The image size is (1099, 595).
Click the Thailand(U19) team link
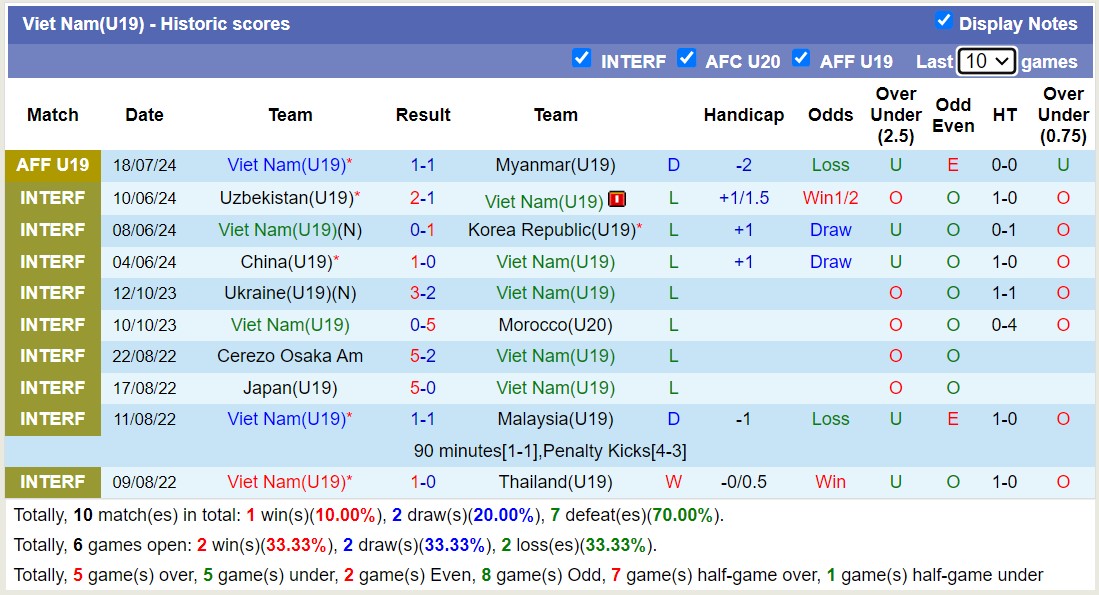555,482
